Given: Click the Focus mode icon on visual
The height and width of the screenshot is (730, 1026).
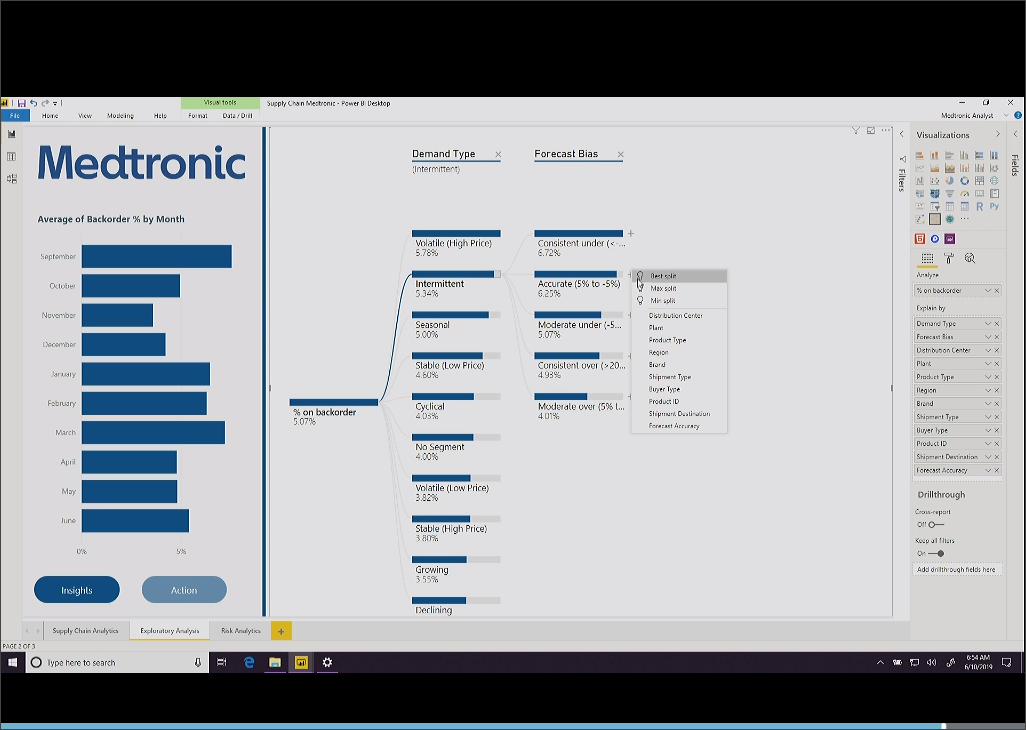Looking at the screenshot, I should (x=871, y=131).
